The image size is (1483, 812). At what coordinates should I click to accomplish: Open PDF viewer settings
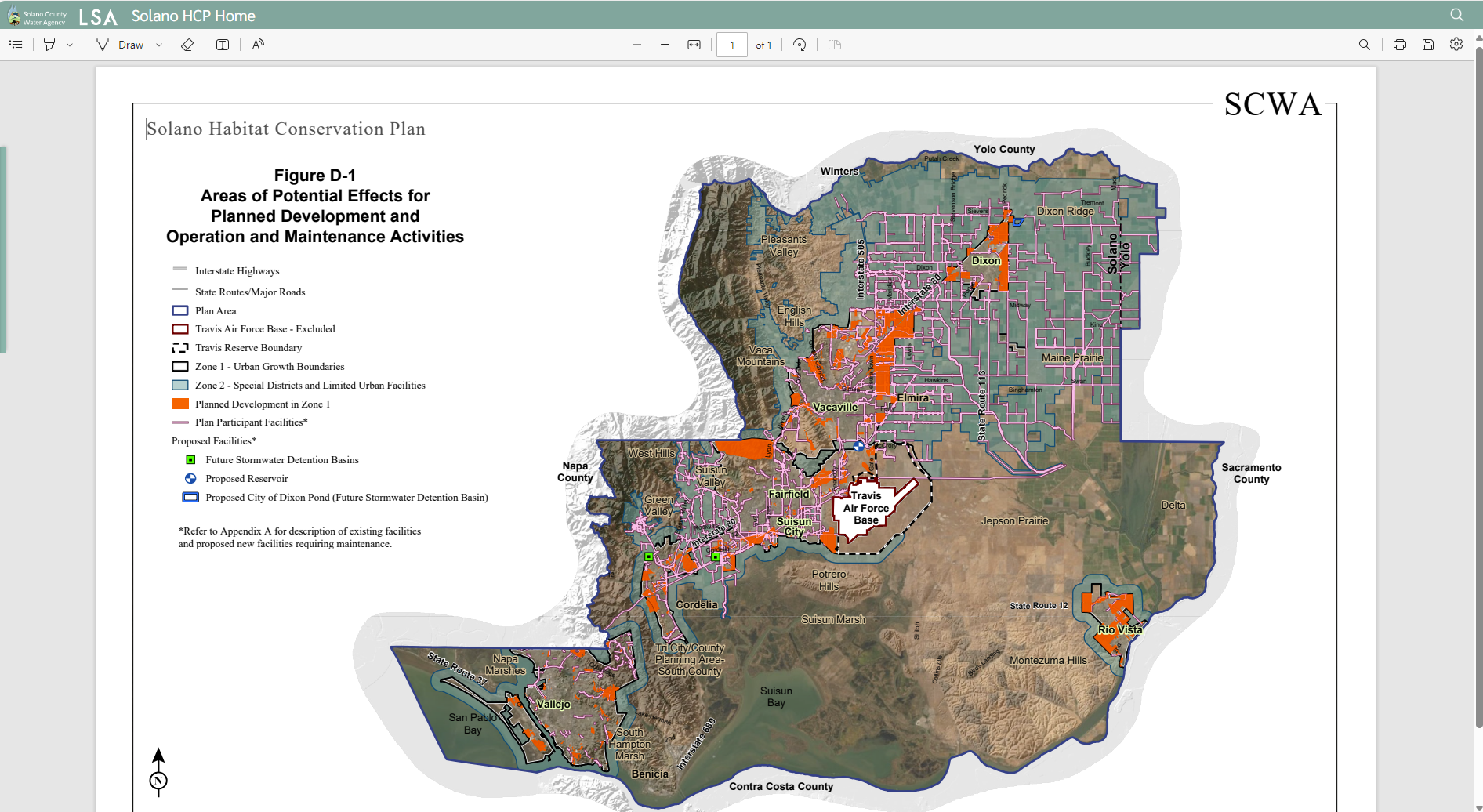[1456, 45]
